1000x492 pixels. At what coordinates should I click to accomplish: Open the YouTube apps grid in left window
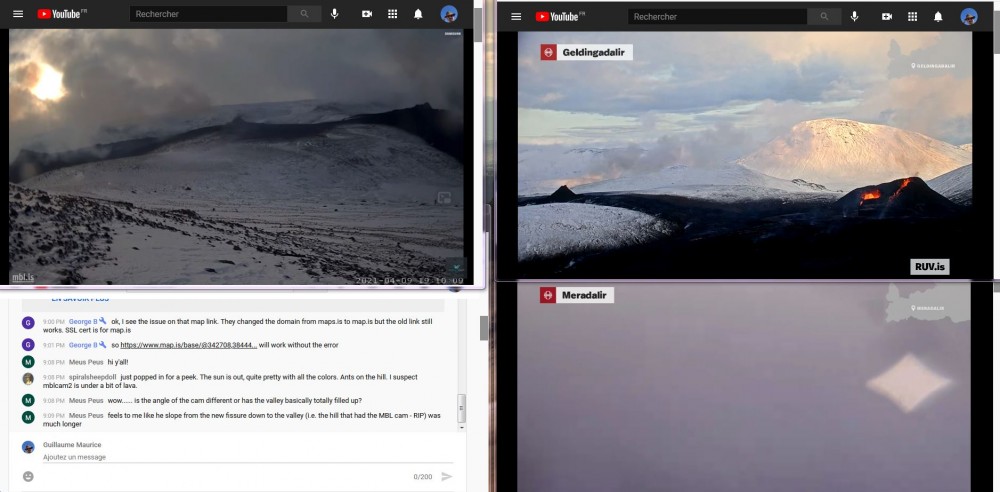[392, 14]
